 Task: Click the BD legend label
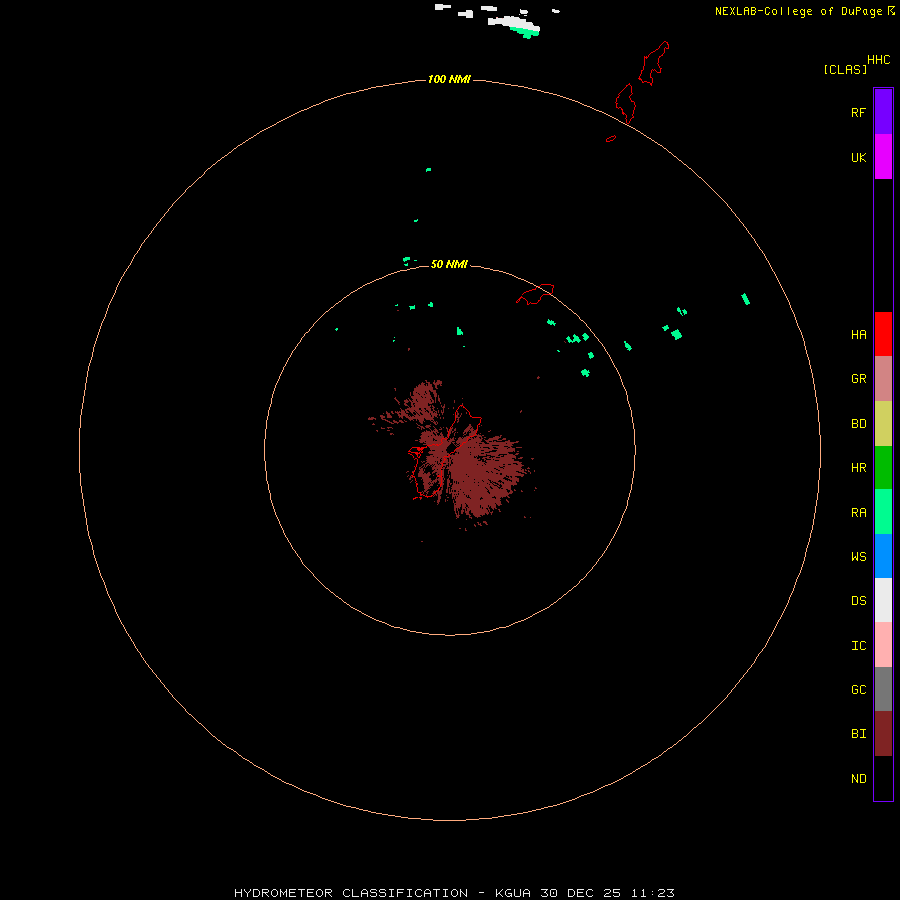858,424
